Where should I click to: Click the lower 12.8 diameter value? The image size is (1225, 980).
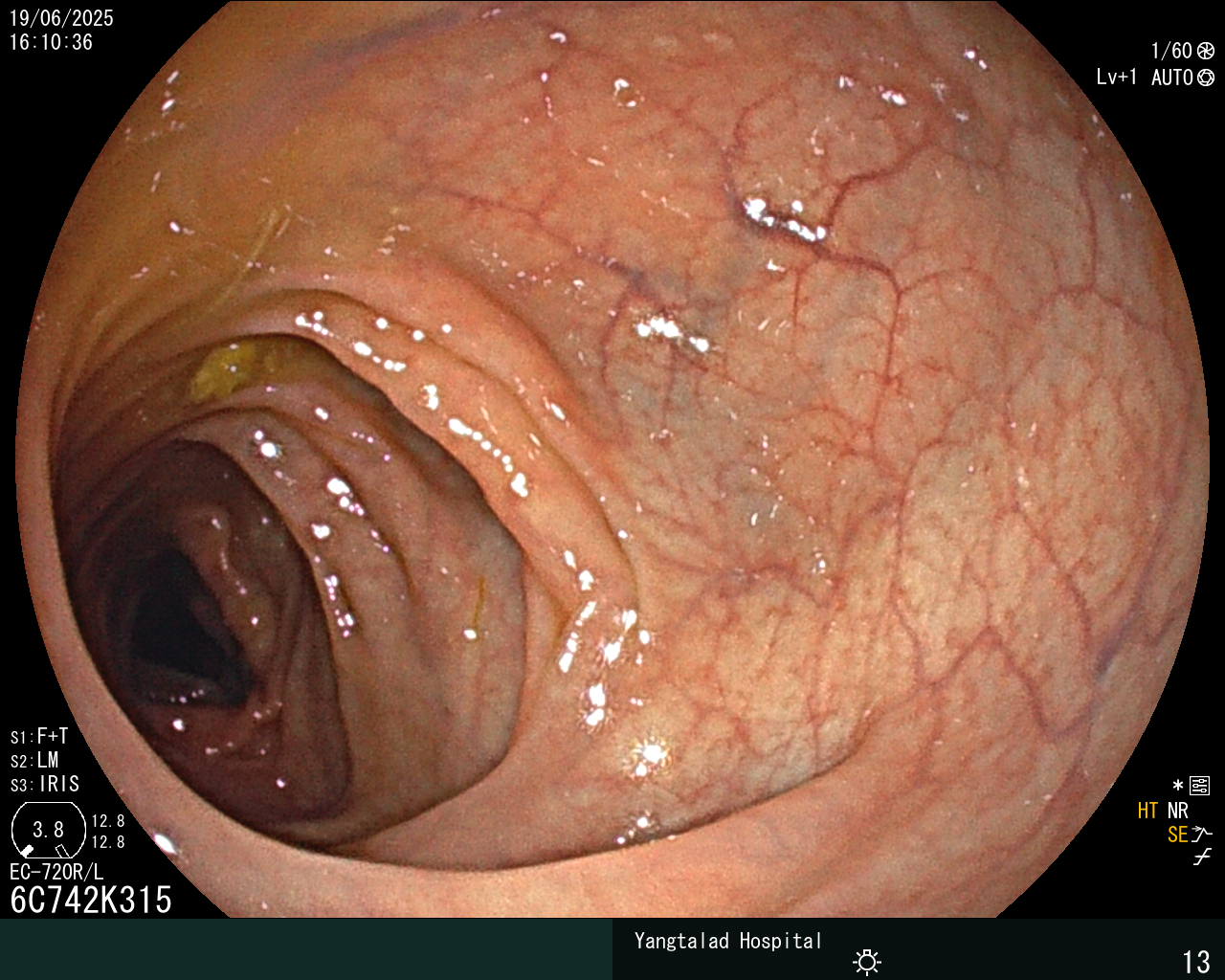point(108,842)
